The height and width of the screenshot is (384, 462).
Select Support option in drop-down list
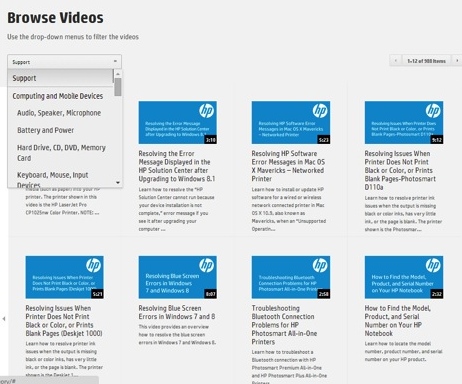pyautogui.click(x=60, y=78)
